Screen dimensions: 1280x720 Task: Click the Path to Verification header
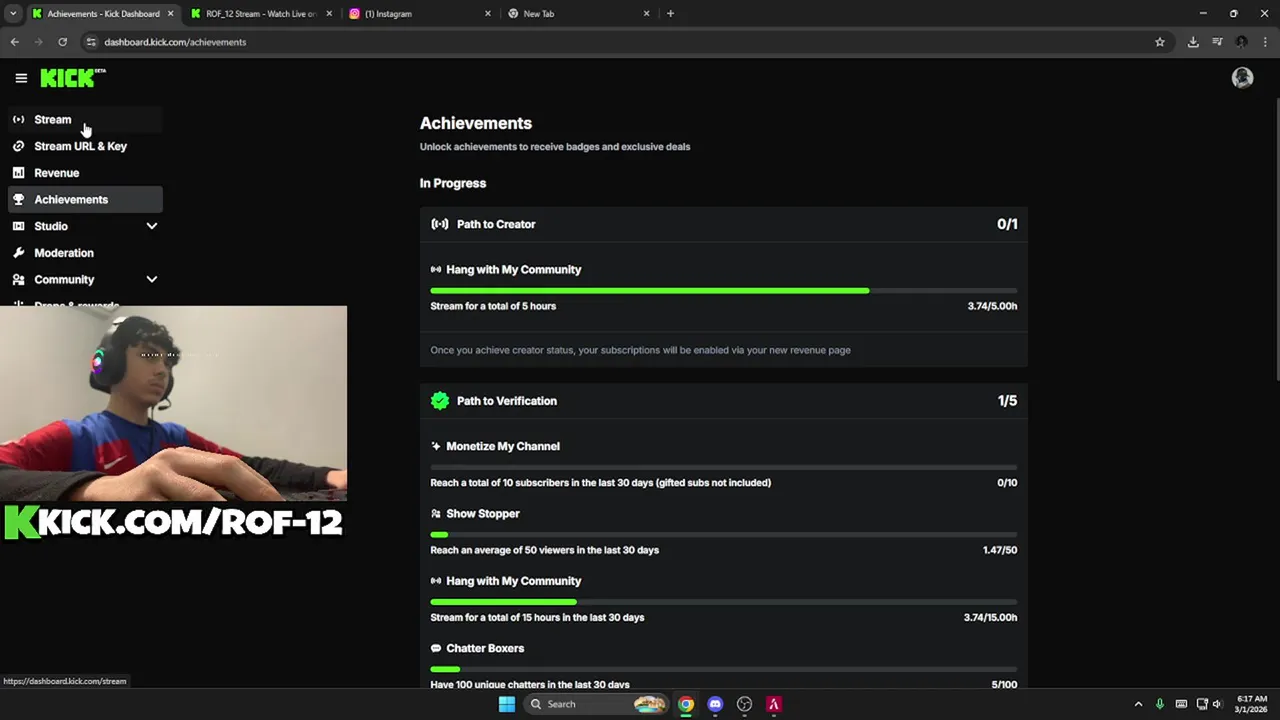pos(724,401)
